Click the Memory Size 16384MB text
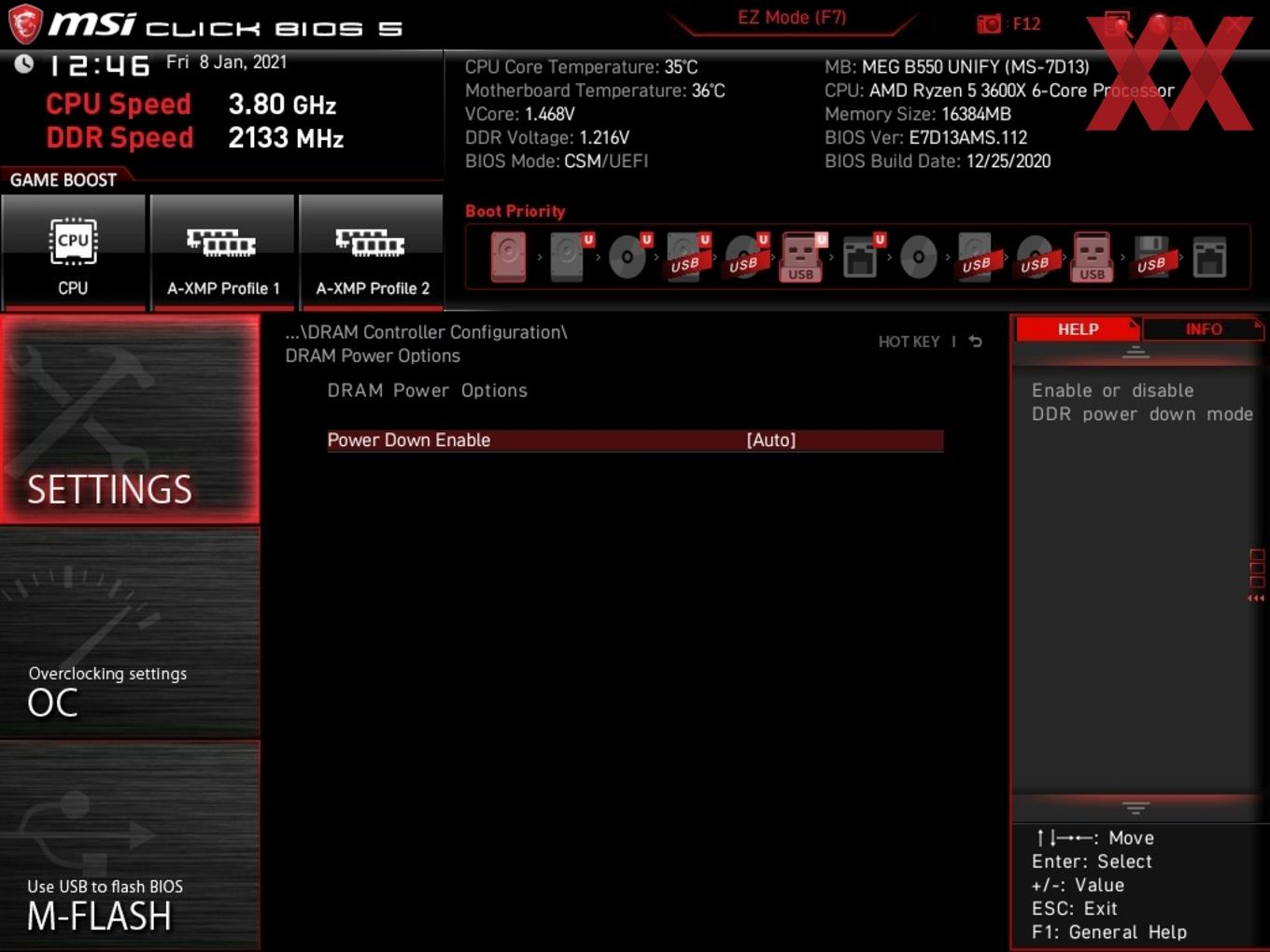Screen dimensions: 1270x952 click(x=918, y=114)
